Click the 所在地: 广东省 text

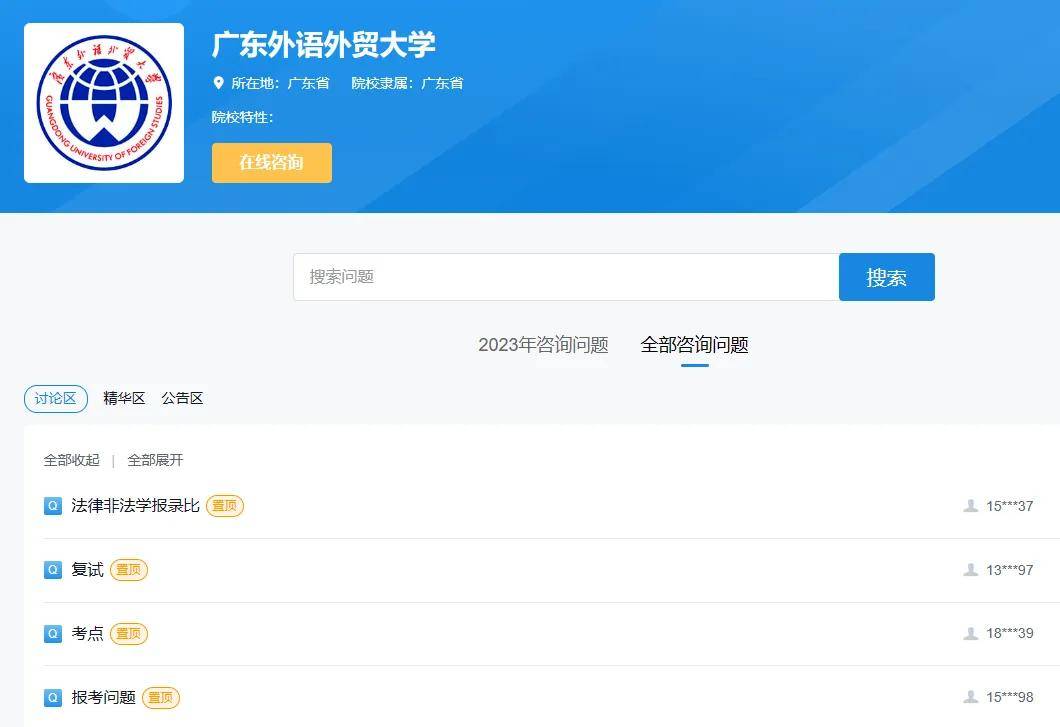(x=281, y=83)
